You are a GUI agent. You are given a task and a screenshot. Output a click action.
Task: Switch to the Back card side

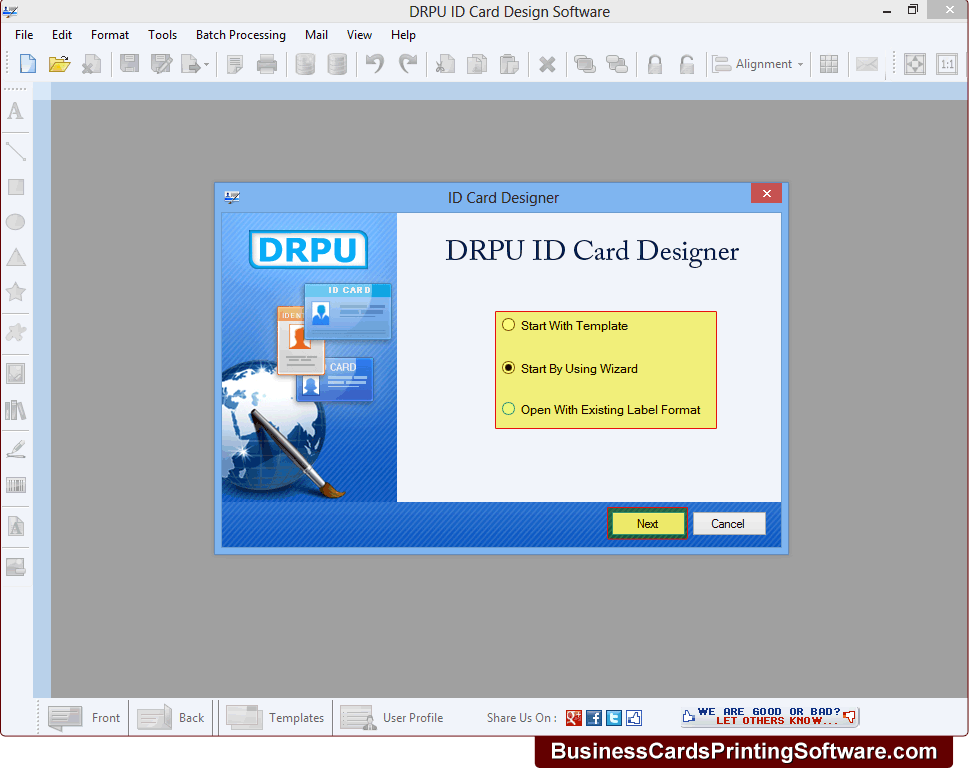point(171,717)
